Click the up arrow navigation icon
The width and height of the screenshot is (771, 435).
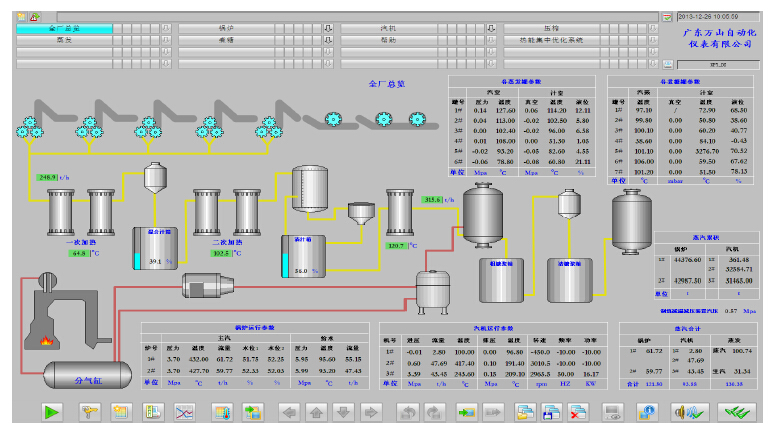coord(315,410)
